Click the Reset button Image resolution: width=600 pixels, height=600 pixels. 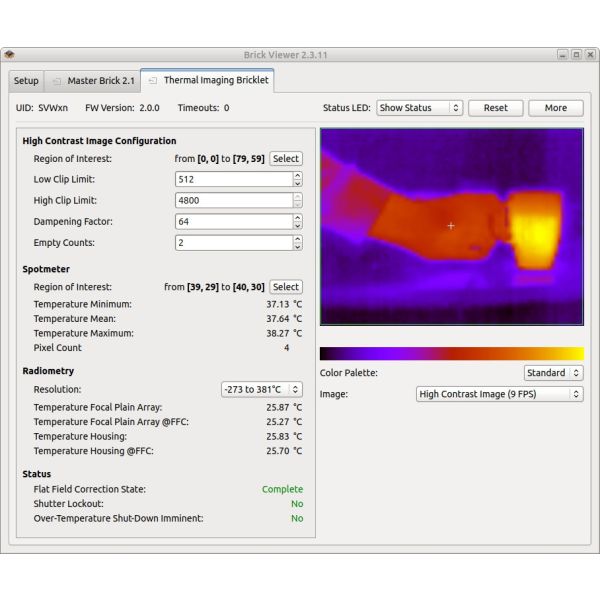496,108
